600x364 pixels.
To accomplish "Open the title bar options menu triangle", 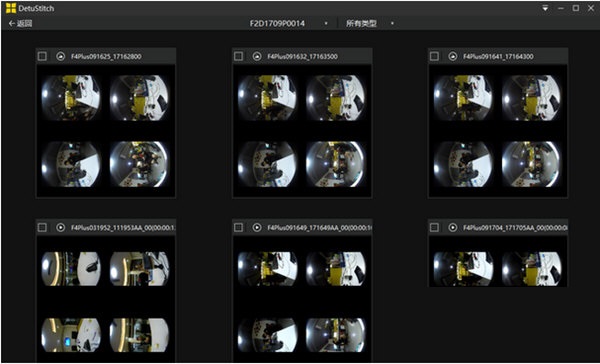I will tap(545, 8).
